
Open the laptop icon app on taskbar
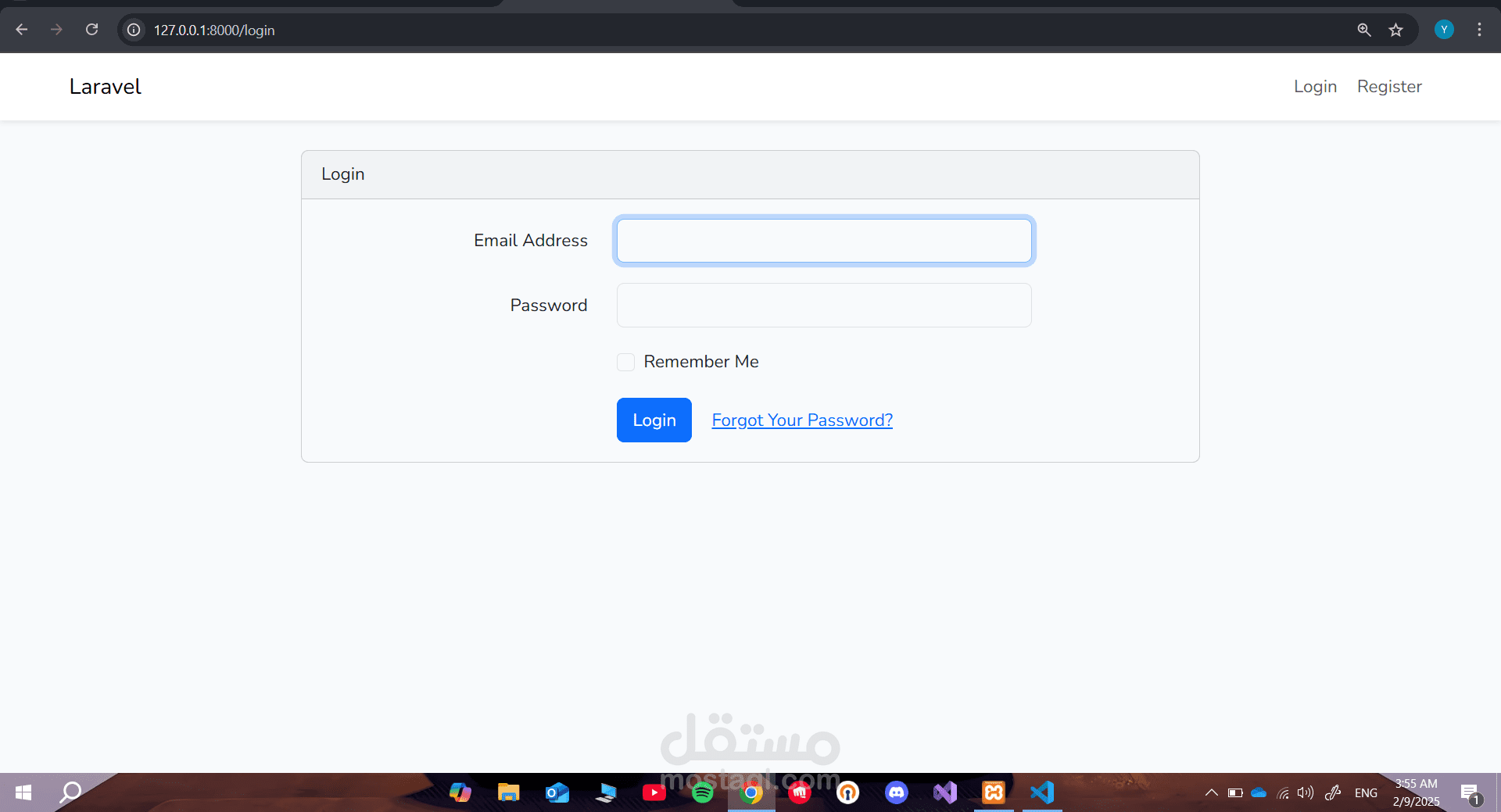point(606,792)
